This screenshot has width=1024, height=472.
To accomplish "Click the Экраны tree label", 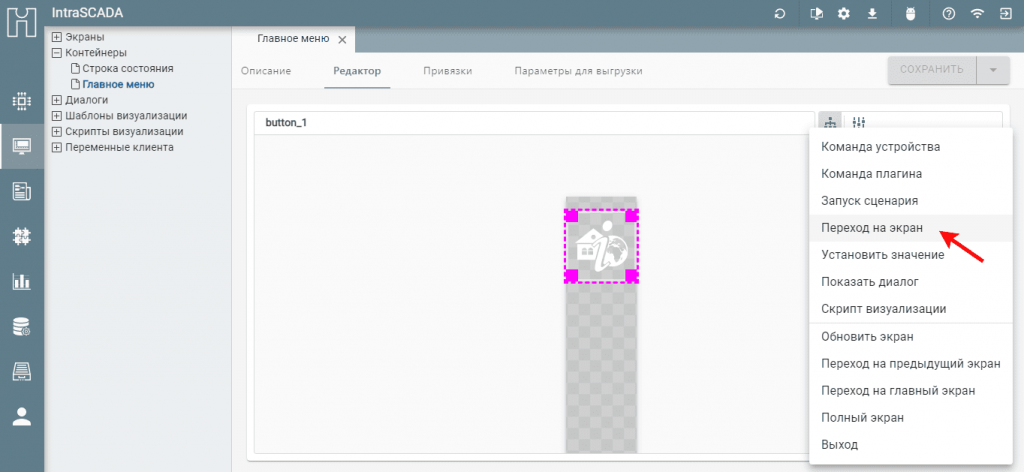I will (85, 37).
